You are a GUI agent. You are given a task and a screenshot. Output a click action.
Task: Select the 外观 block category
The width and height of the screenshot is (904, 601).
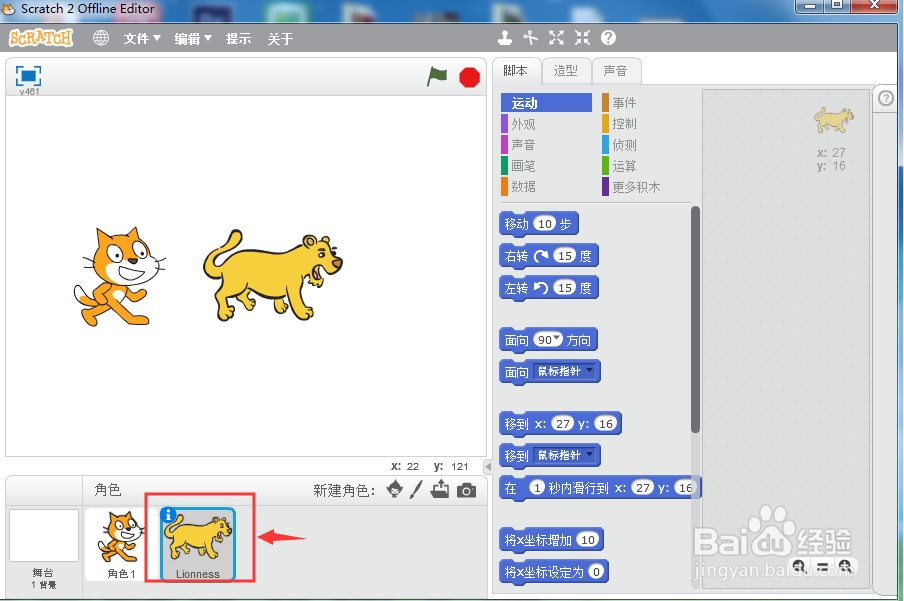[x=546, y=124]
